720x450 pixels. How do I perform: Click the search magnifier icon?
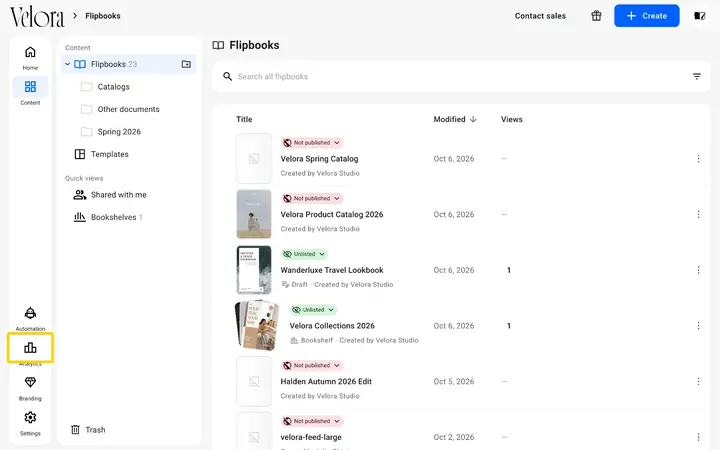click(x=227, y=76)
